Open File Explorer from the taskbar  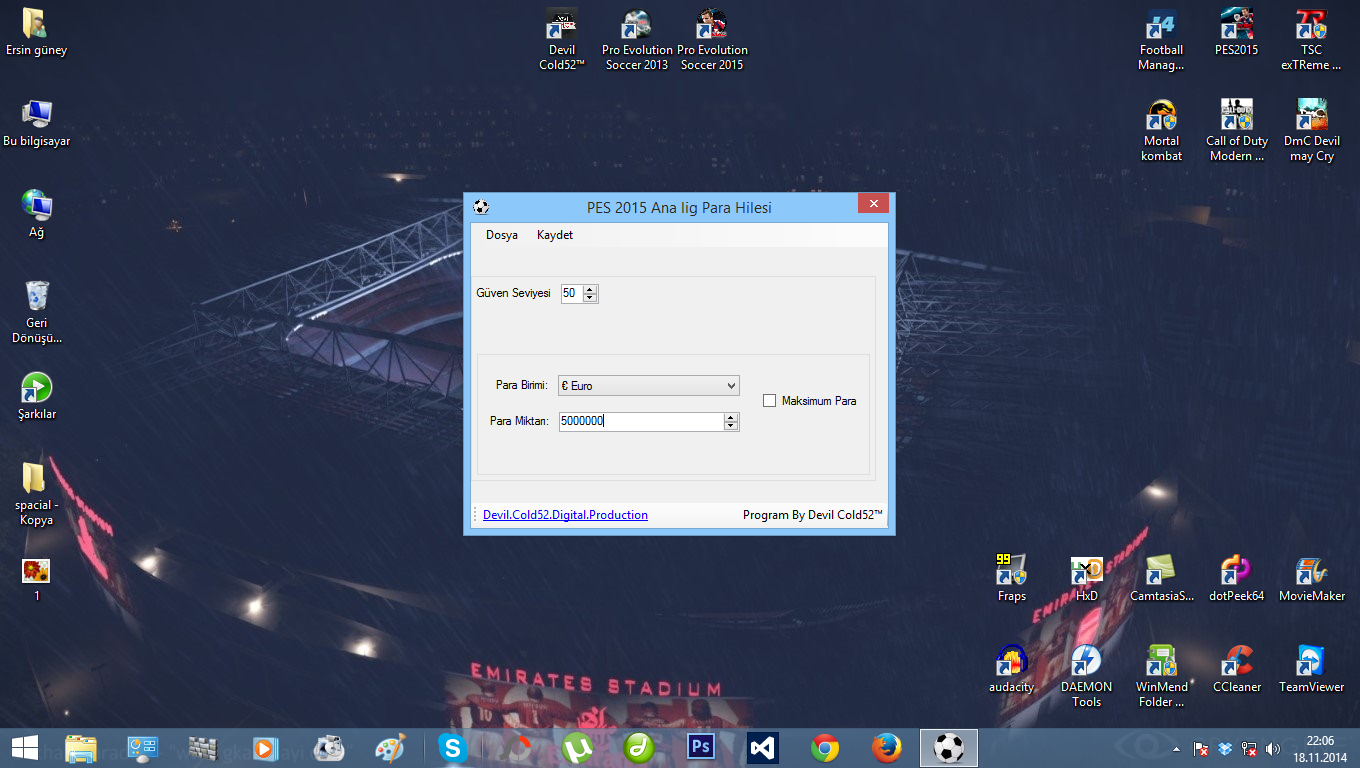coord(80,748)
